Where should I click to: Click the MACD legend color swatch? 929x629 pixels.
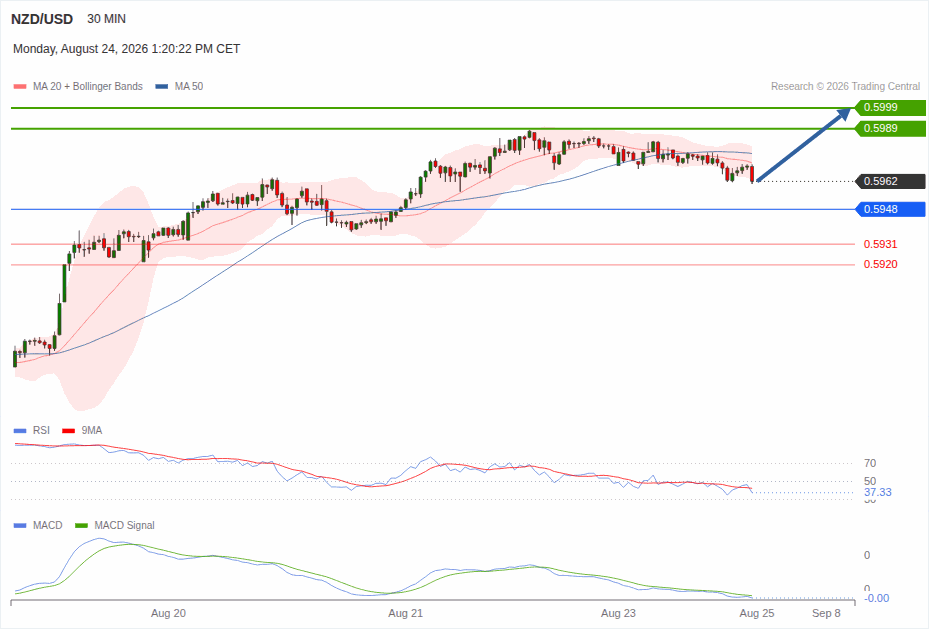point(20,525)
